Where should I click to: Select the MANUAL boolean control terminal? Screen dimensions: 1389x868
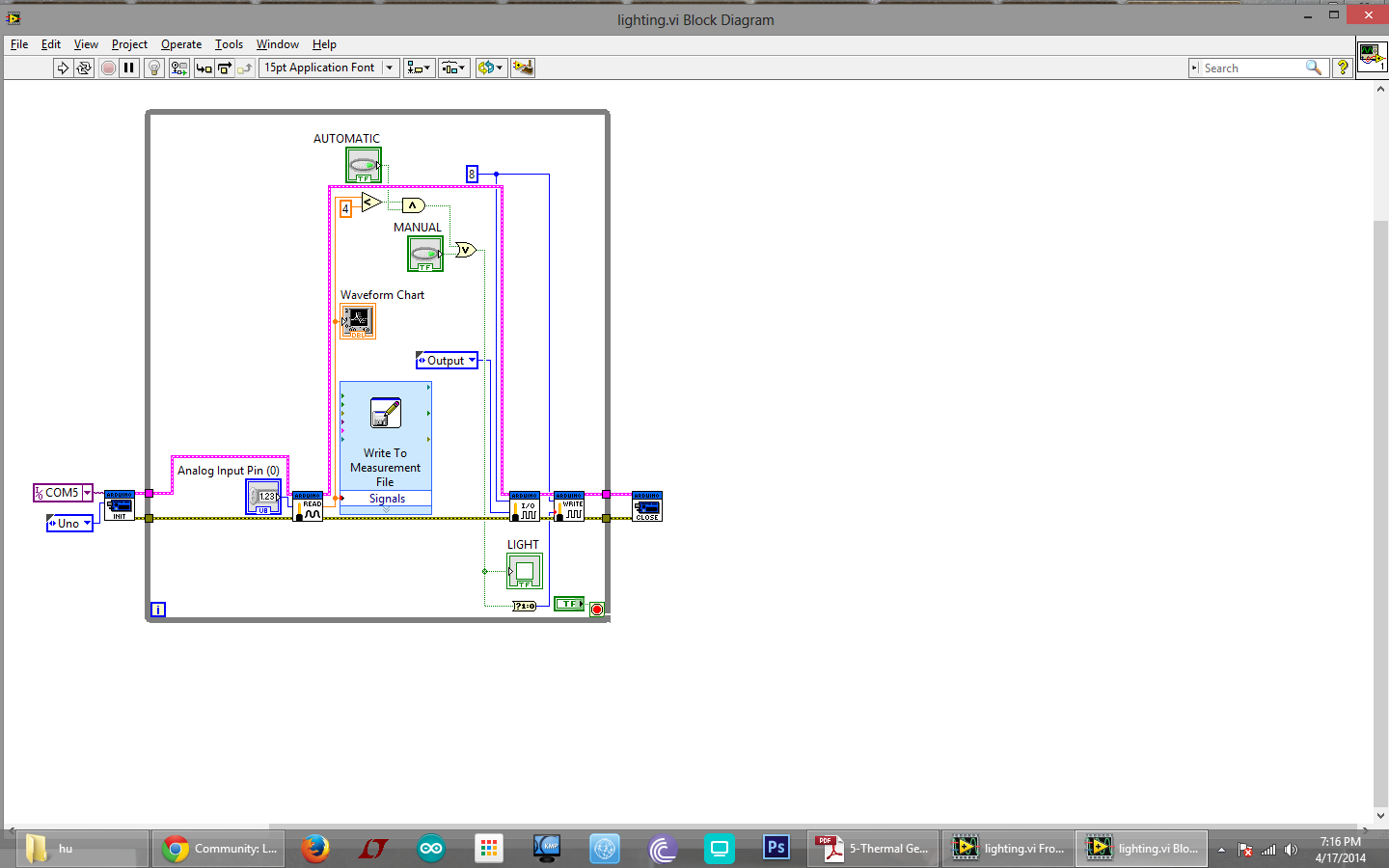pyautogui.click(x=425, y=254)
